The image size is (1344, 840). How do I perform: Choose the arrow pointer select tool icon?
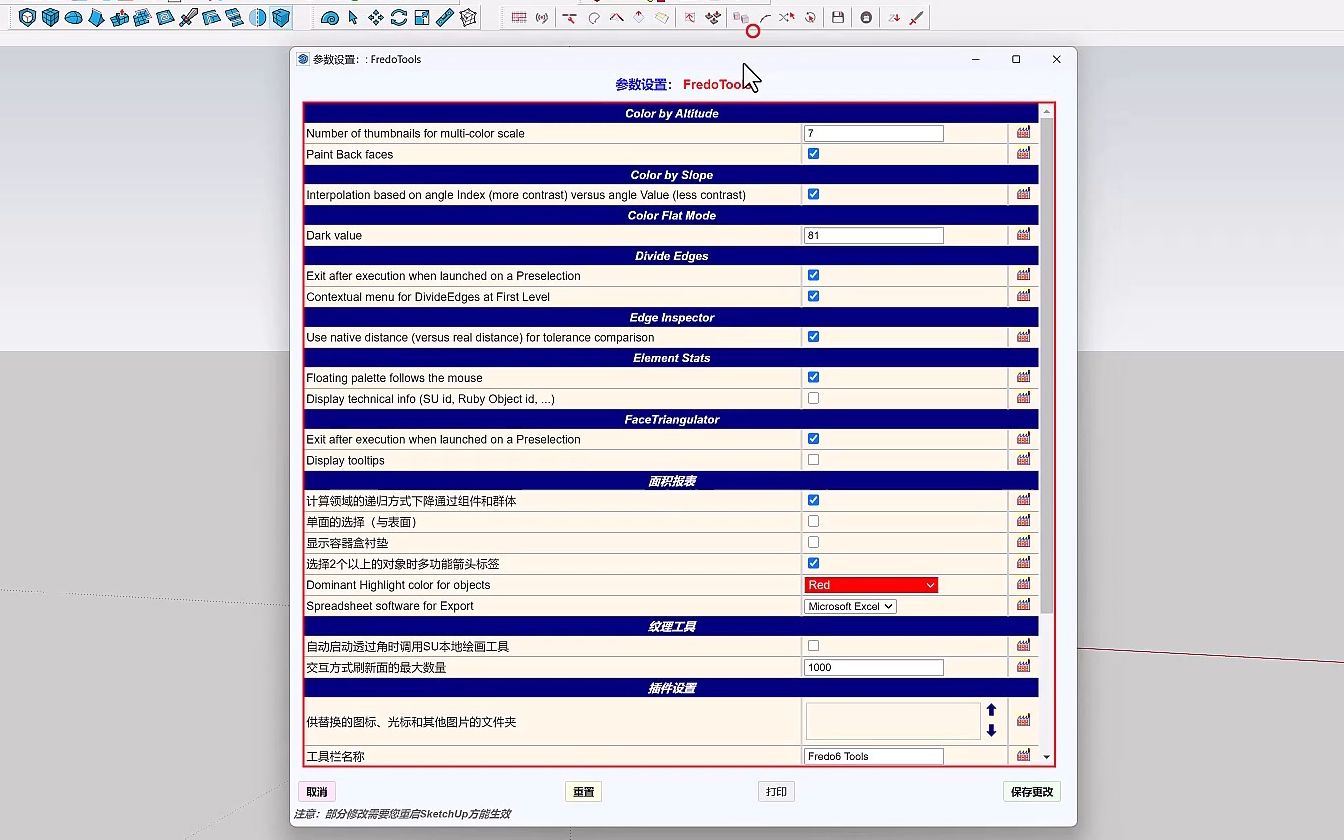[x=353, y=17]
